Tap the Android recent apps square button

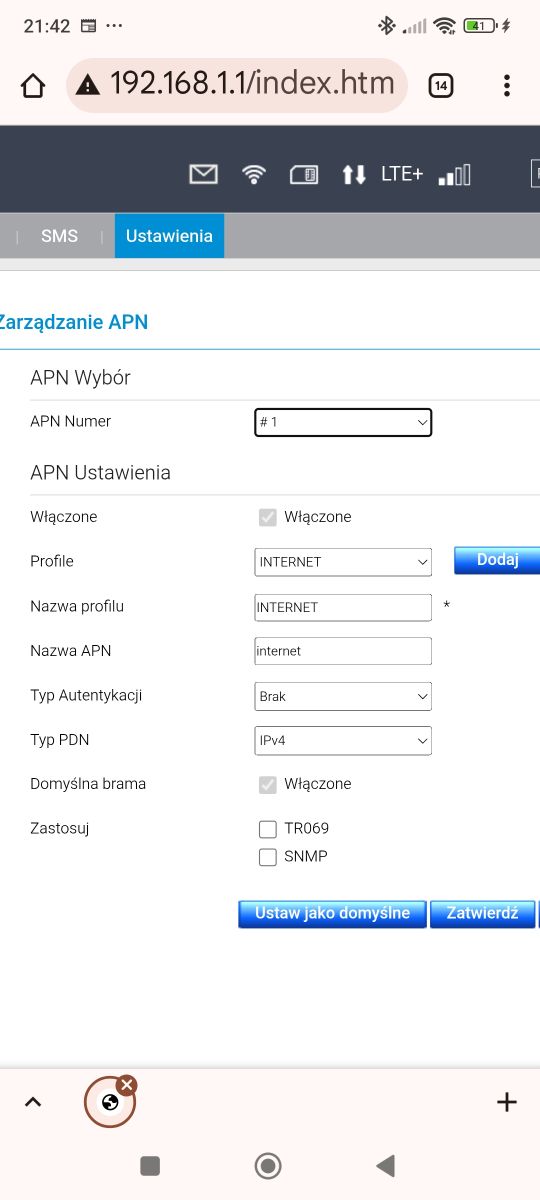(150, 1165)
